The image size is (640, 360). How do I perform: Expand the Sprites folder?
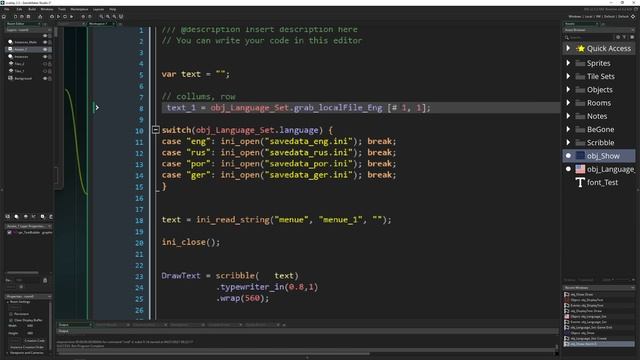[568, 63]
